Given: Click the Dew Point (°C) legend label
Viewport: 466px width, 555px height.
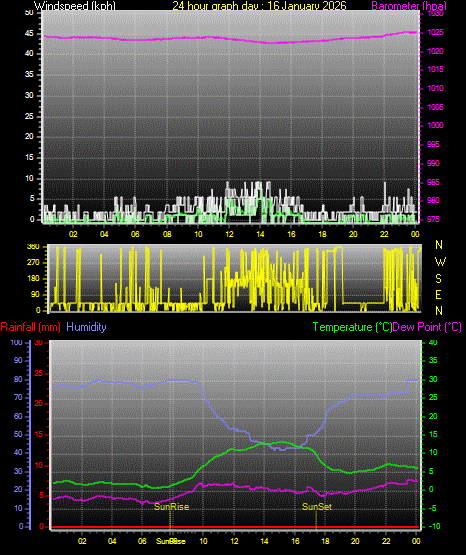Looking at the screenshot, I should pos(427,327).
